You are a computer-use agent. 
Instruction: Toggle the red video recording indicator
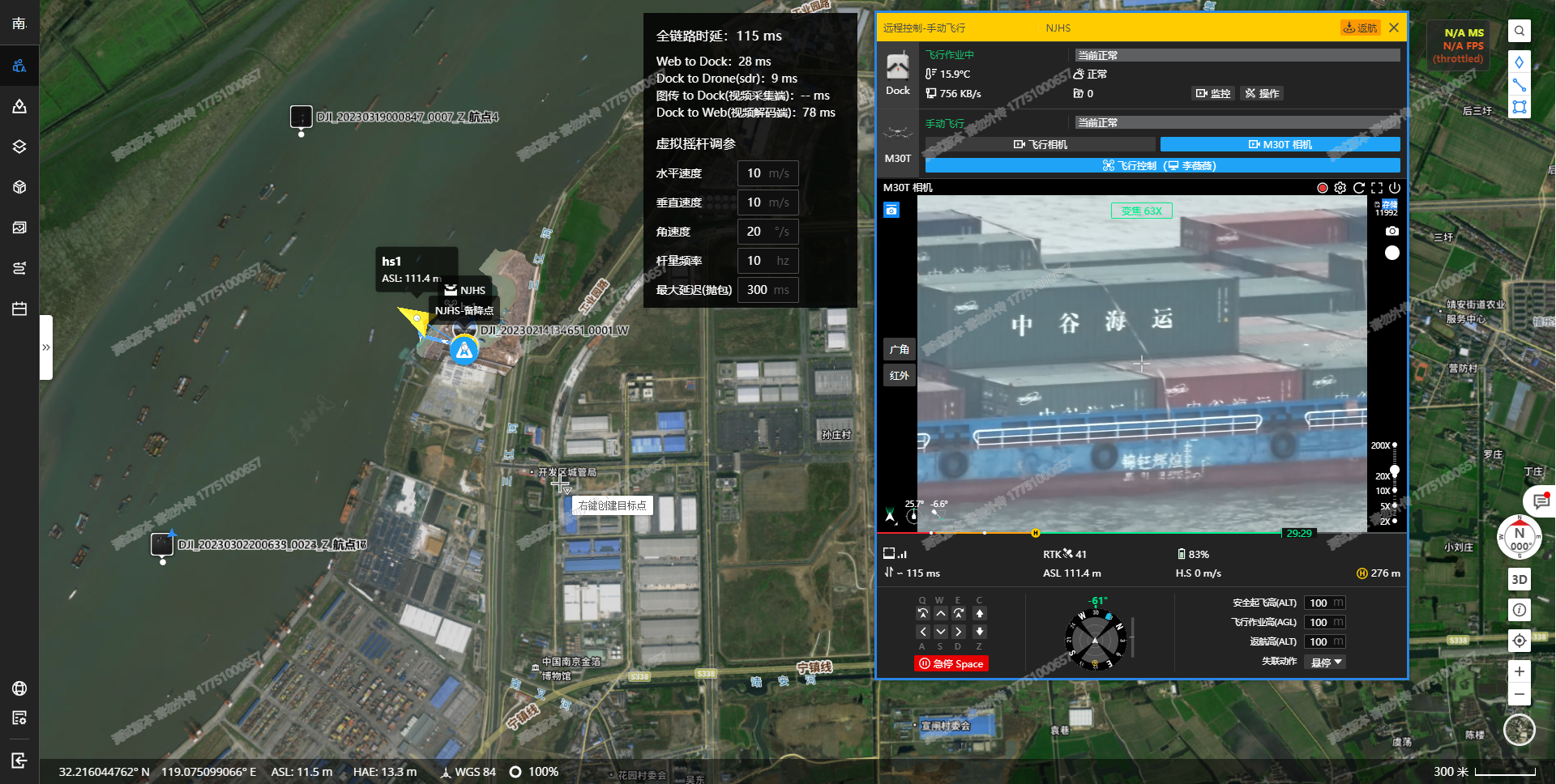[1323, 188]
